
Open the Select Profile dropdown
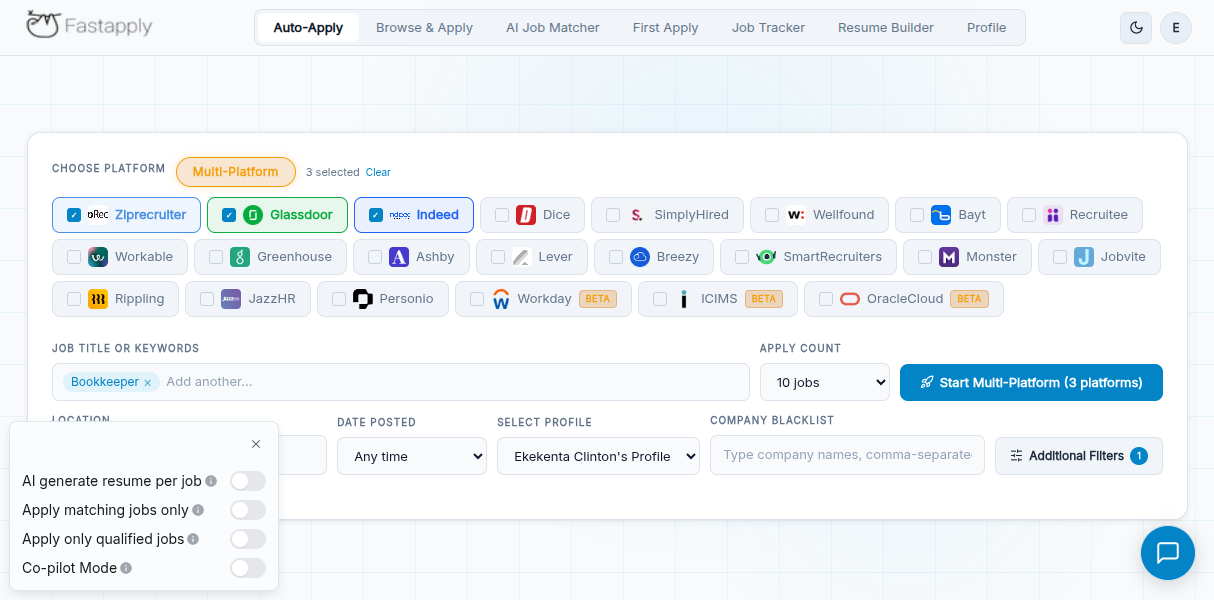click(598, 456)
